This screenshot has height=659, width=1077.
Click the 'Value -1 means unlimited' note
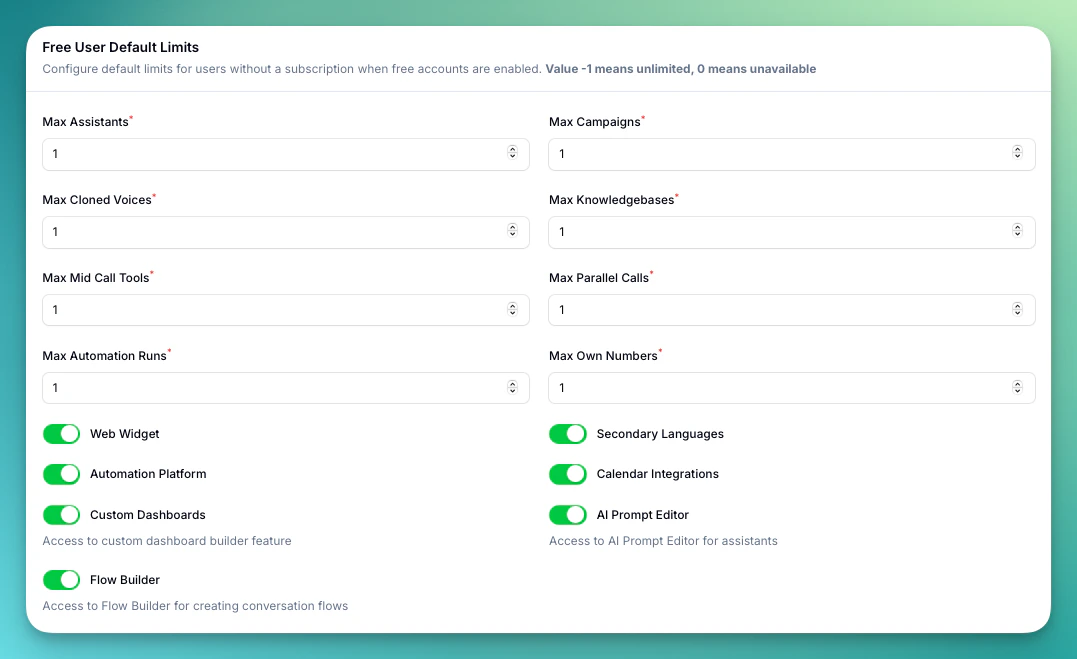coord(681,69)
